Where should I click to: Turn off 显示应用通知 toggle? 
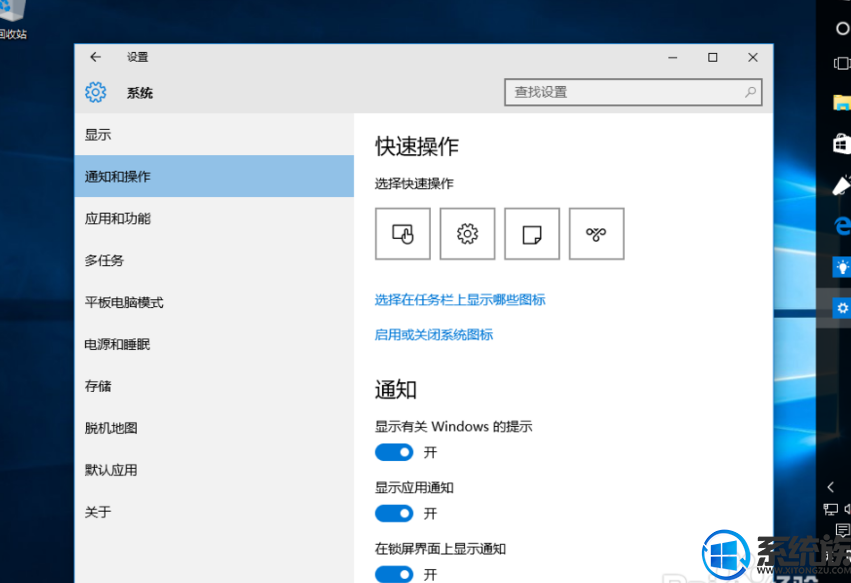[x=394, y=514]
